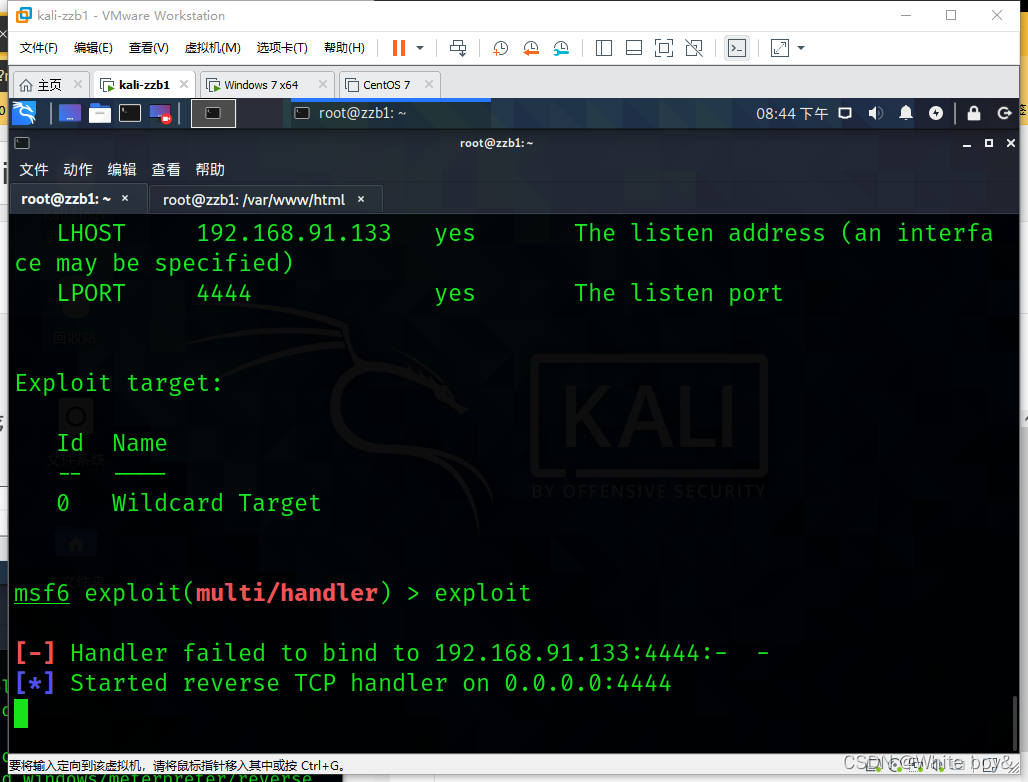Click the Wildcard Target row
Image resolution: width=1028 pixels, height=782 pixels.
(x=189, y=503)
